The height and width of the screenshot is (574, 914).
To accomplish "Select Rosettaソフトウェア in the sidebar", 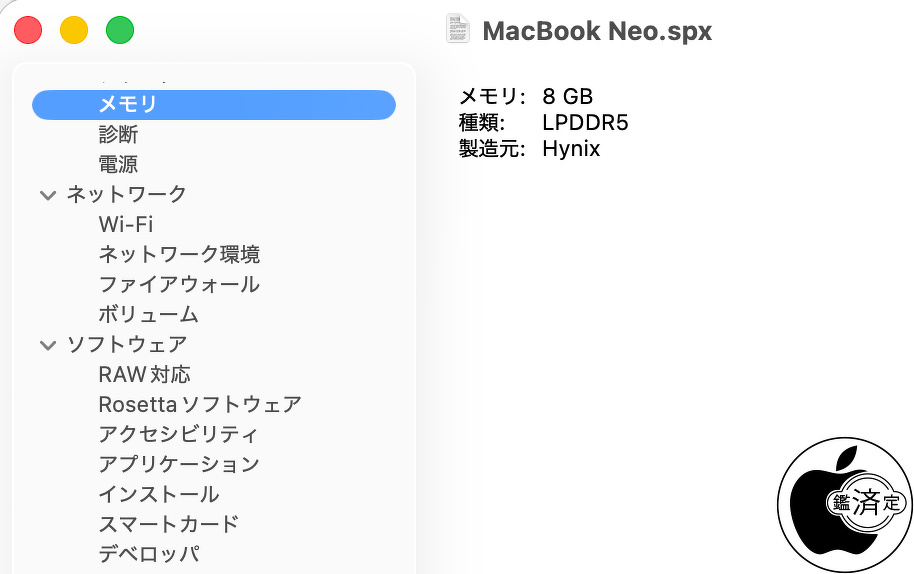I will click(x=200, y=404).
